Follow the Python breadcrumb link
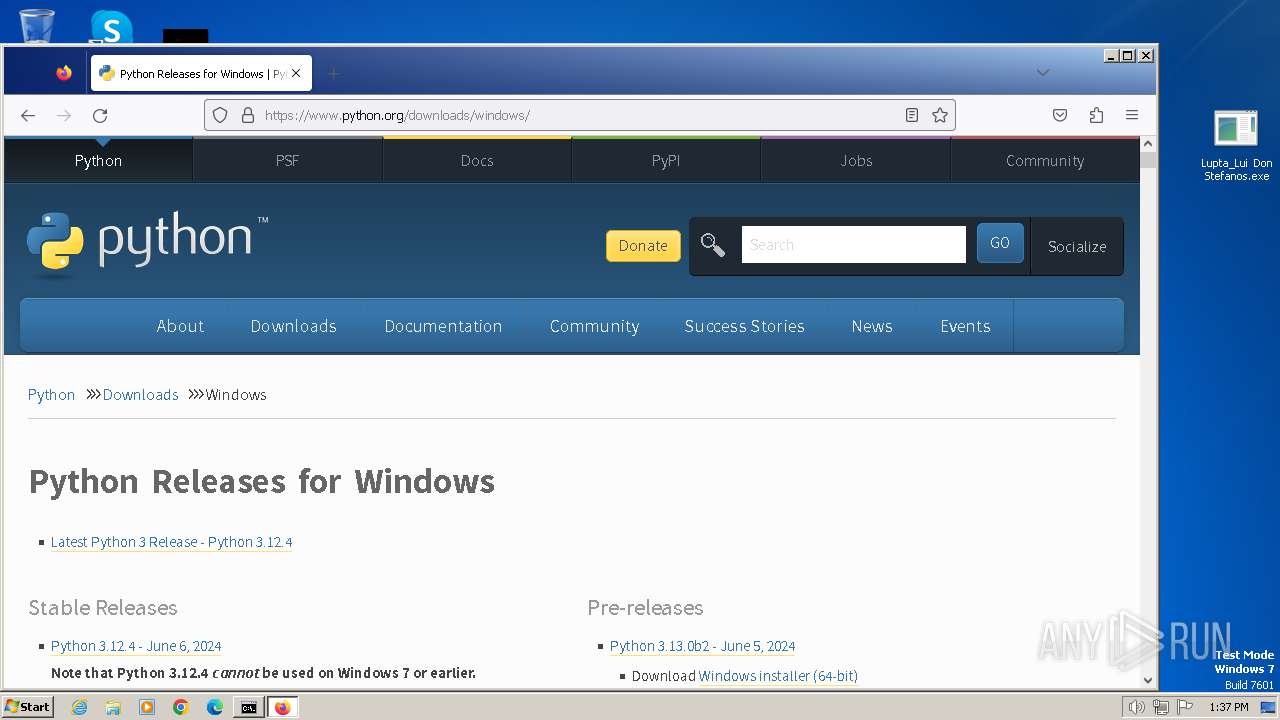This screenshot has width=1280, height=720. [51, 395]
